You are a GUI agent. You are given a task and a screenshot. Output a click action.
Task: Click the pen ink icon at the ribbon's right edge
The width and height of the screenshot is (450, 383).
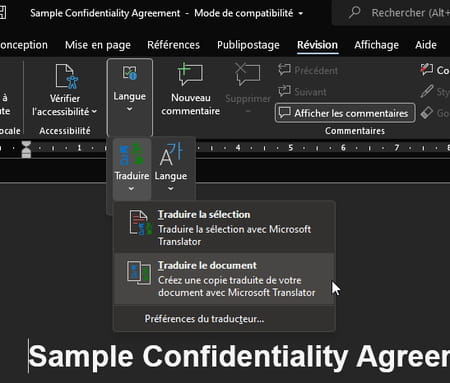[427, 91]
